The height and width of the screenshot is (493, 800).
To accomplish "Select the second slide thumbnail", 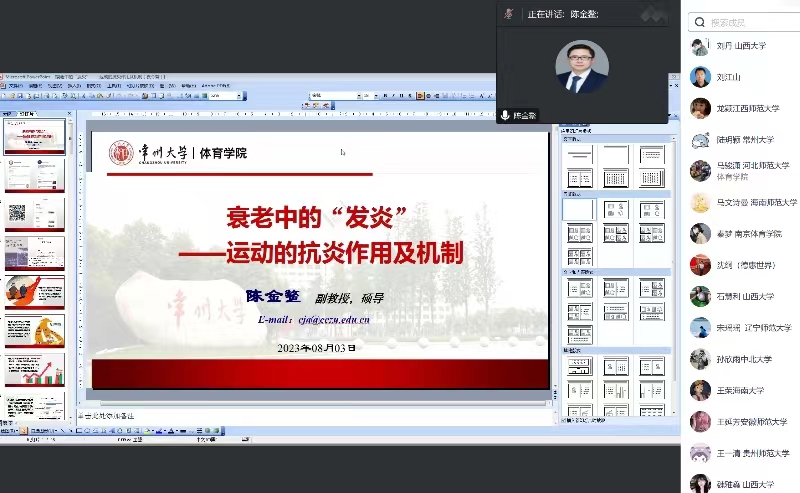I will [35, 175].
